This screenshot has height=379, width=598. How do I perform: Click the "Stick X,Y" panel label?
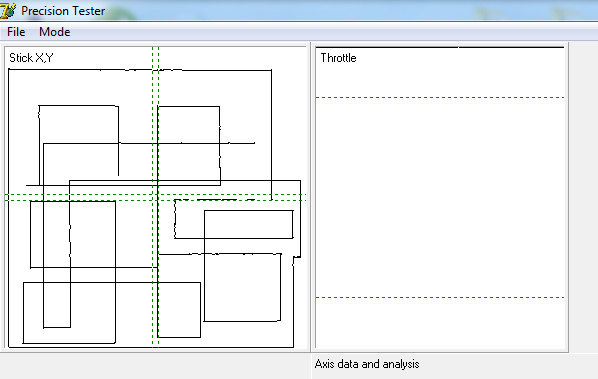point(31,58)
